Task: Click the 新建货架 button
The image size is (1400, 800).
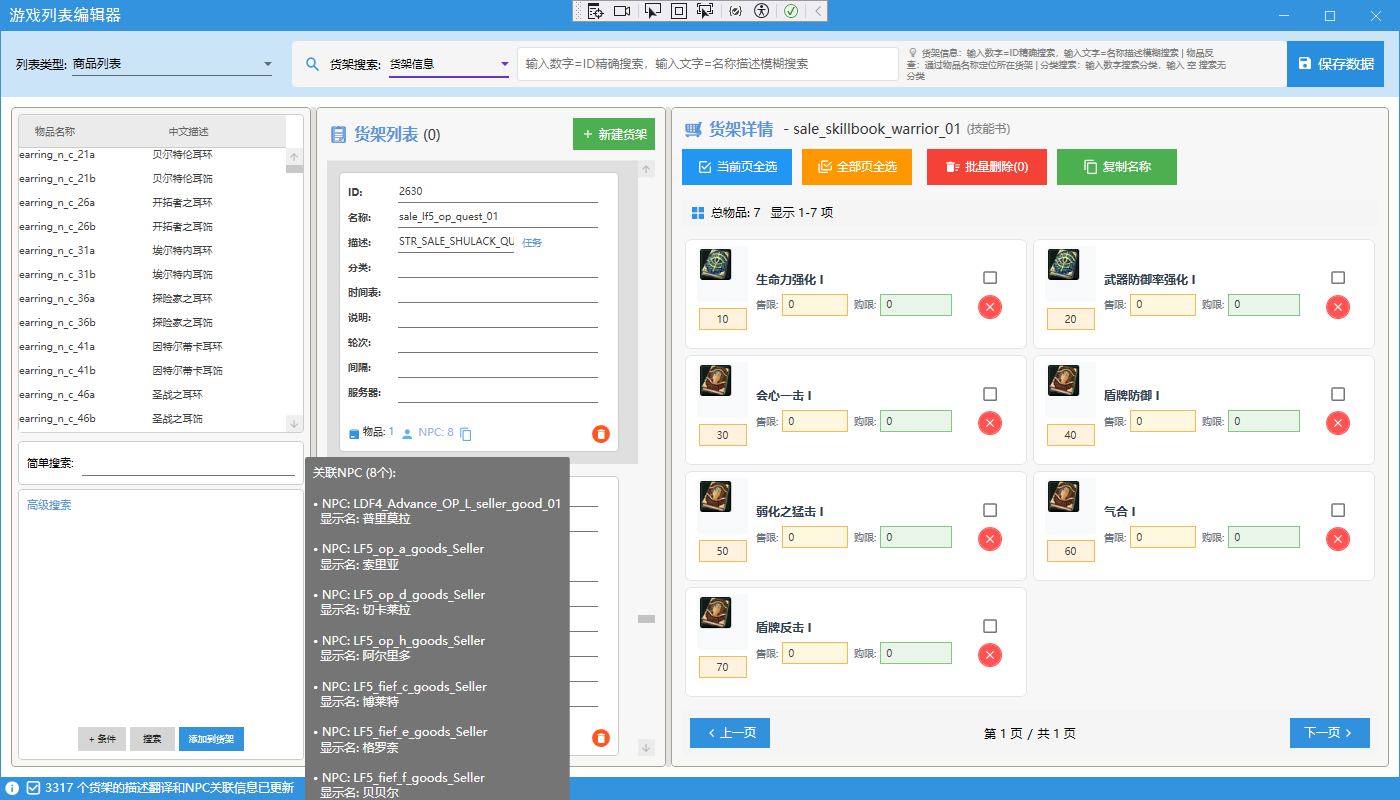Action: coord(614,133)
